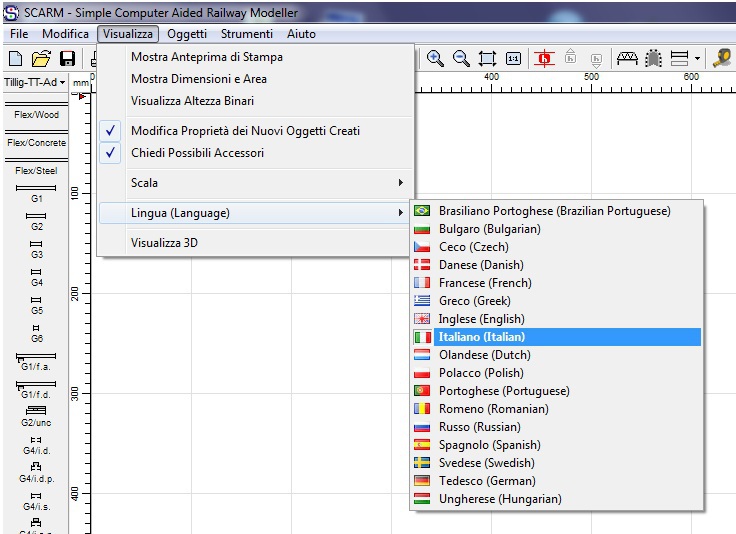Click the lower height icon
This screenshot has height=534, width=736.
click(x=596, y=60)
